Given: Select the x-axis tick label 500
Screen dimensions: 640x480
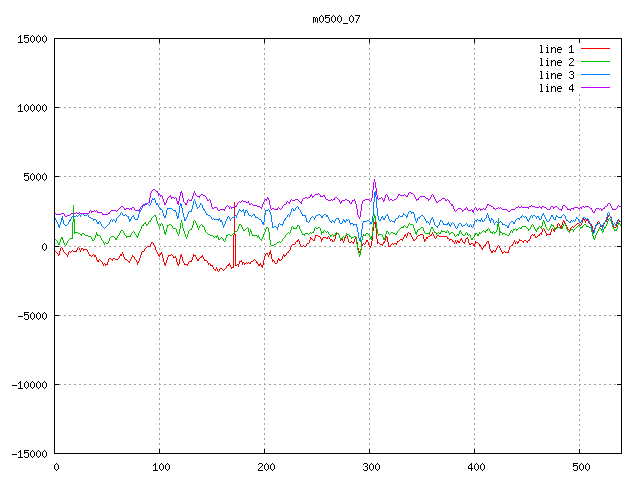Looking at the screenshot, I should click(x=579, y=467).
